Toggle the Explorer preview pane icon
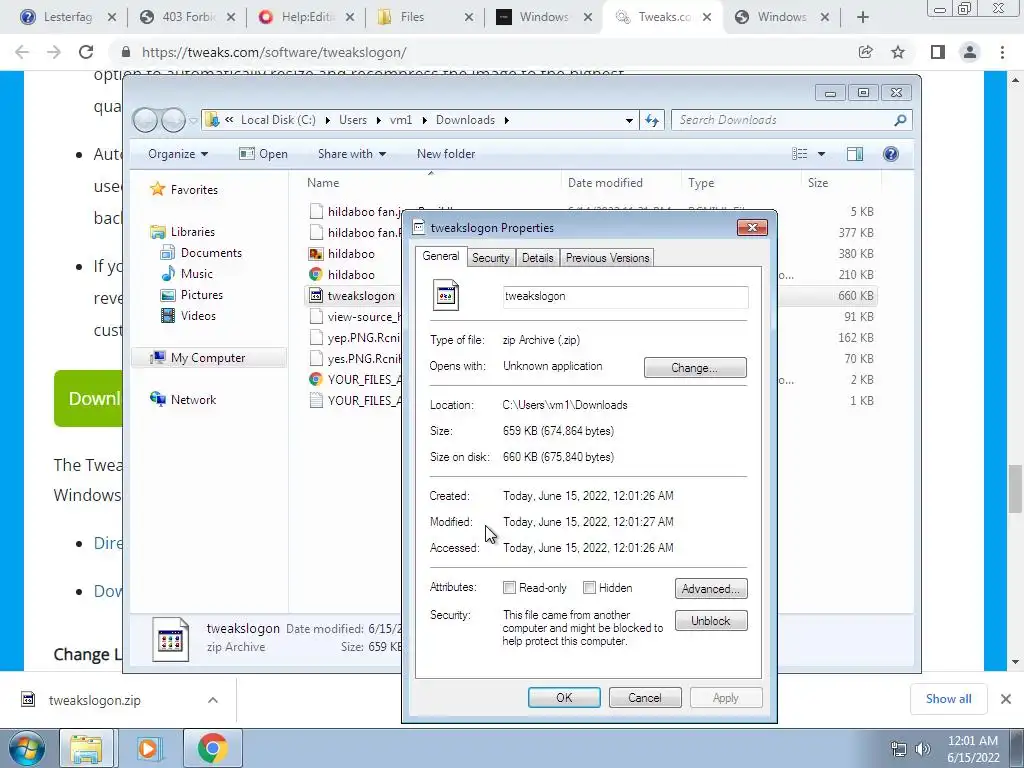Screen dimensions: 1024x768 point(855,154)
